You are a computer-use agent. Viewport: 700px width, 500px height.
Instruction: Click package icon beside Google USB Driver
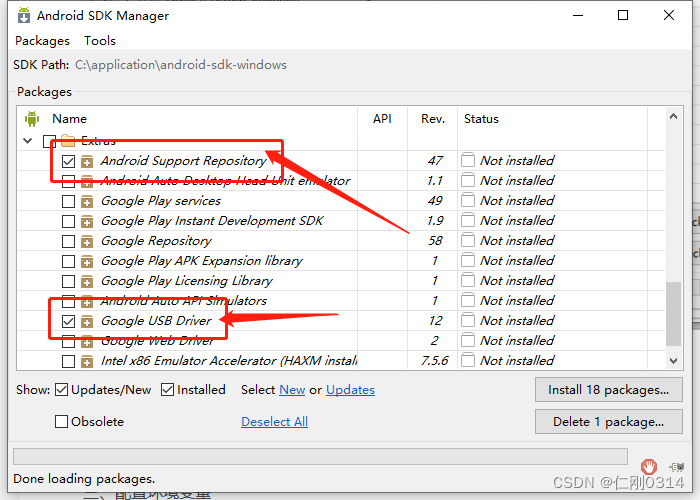(87, 321)
